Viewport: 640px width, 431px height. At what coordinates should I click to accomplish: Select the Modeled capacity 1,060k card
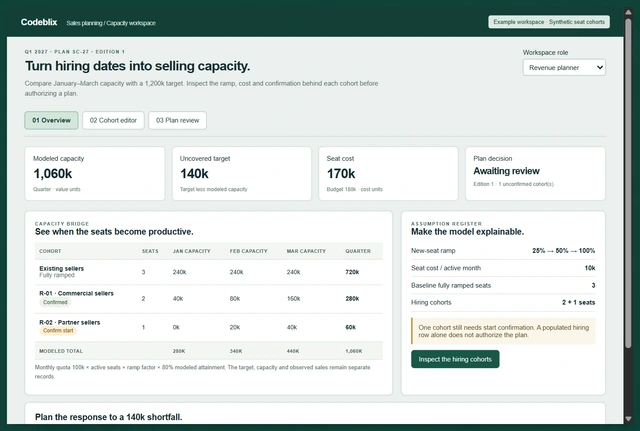coord(95,173)
